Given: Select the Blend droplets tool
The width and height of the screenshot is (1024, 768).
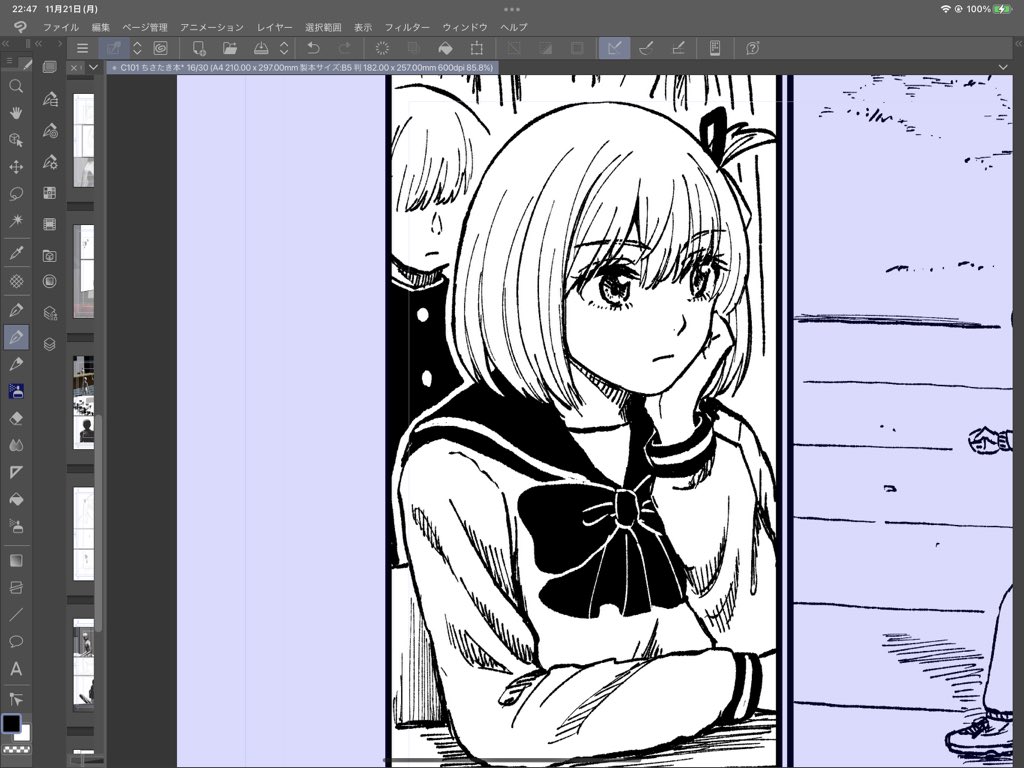Looking at the screenshot, I should [16, 445].
